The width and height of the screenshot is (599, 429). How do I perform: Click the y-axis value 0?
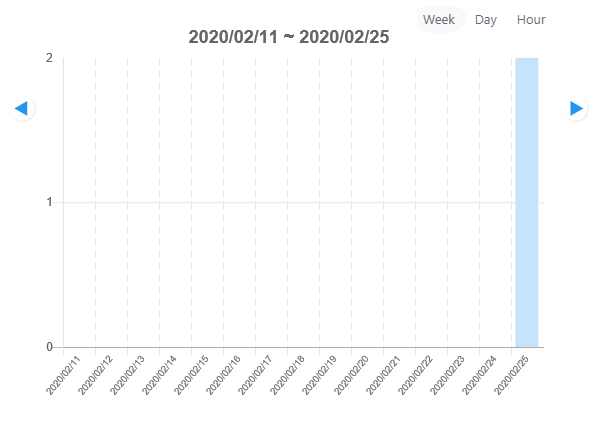49,347
